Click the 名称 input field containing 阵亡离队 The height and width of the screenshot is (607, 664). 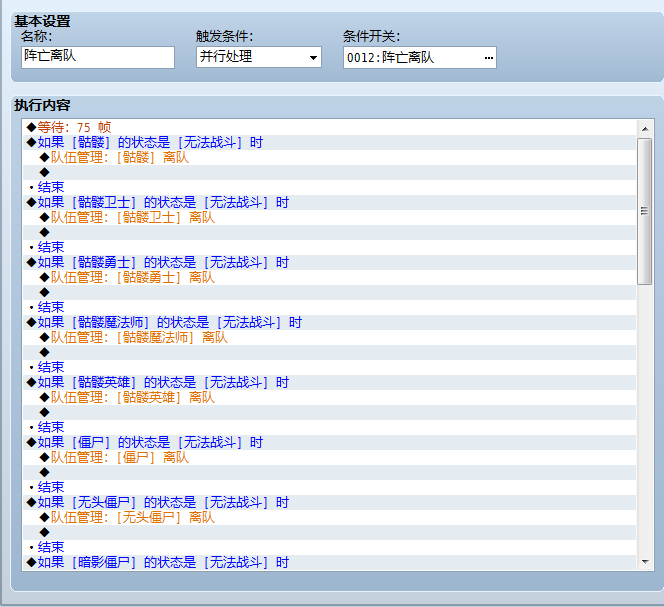click(x=98, y=57)
